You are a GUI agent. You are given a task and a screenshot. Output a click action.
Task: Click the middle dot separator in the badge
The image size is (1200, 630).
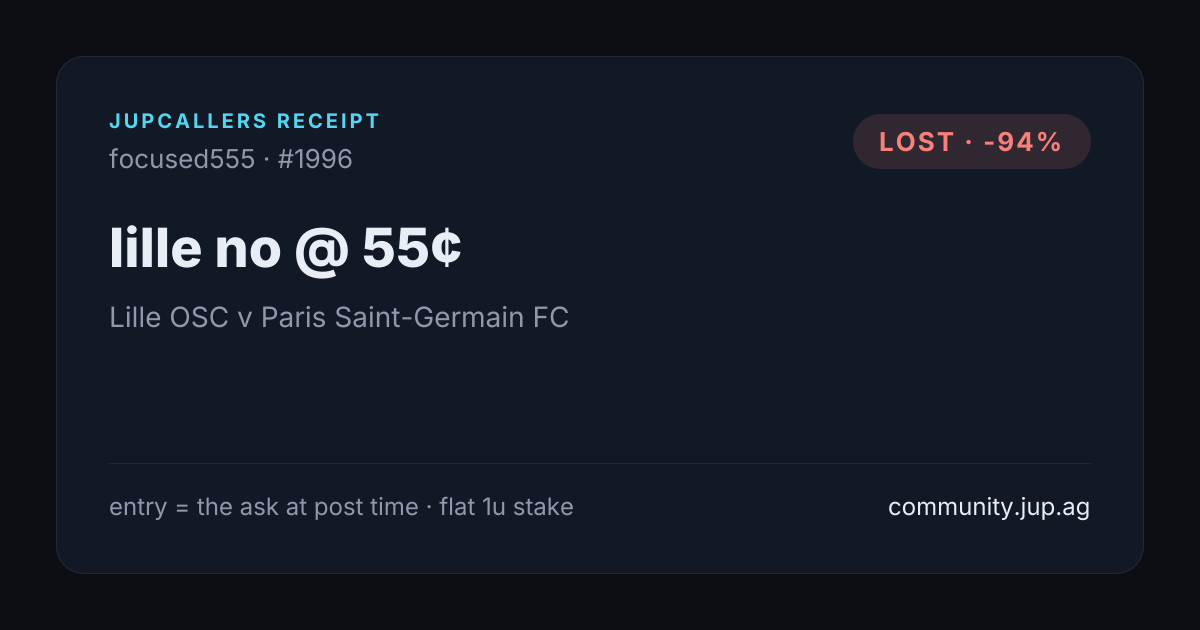(969, 142)
